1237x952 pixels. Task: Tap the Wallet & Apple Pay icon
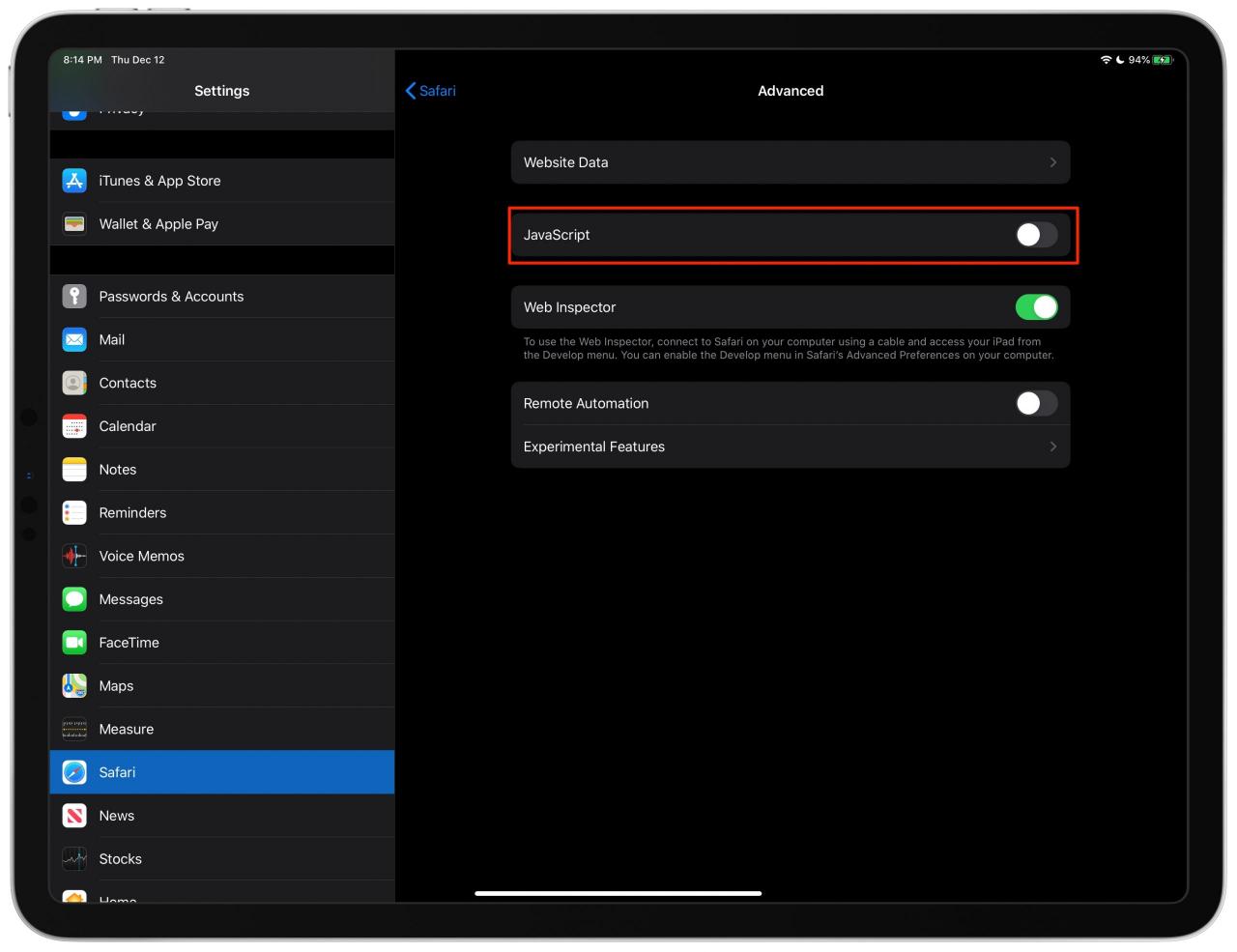point(74,224)
